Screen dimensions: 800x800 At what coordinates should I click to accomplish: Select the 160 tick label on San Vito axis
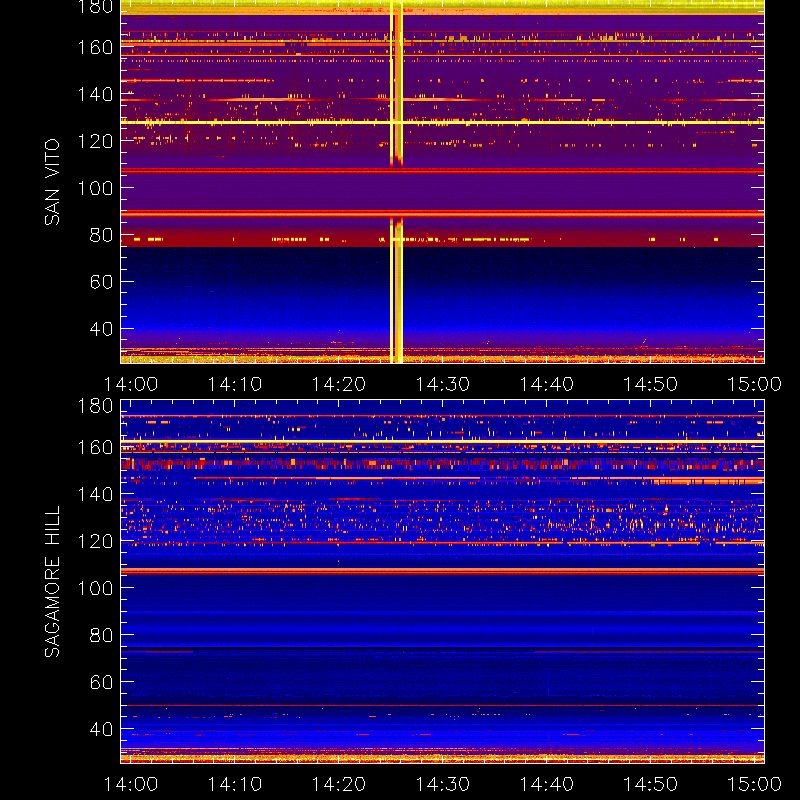95,47
